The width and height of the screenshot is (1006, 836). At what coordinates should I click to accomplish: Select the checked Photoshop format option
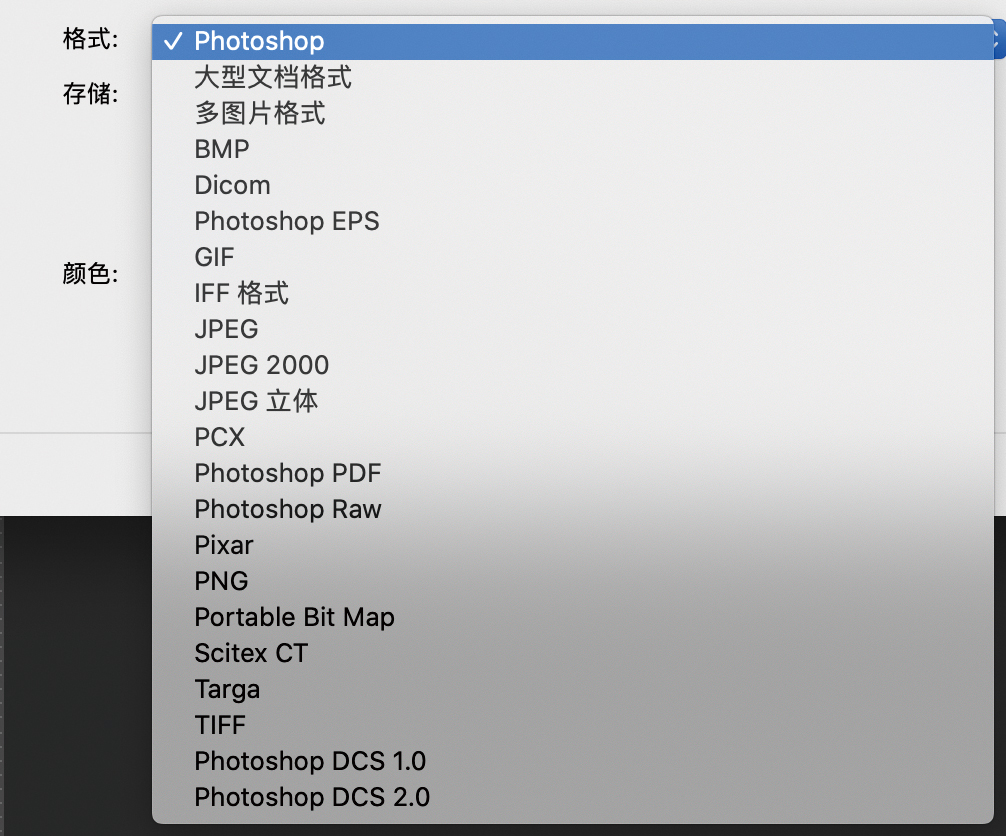pyautogui.click(x=572, y=42)
